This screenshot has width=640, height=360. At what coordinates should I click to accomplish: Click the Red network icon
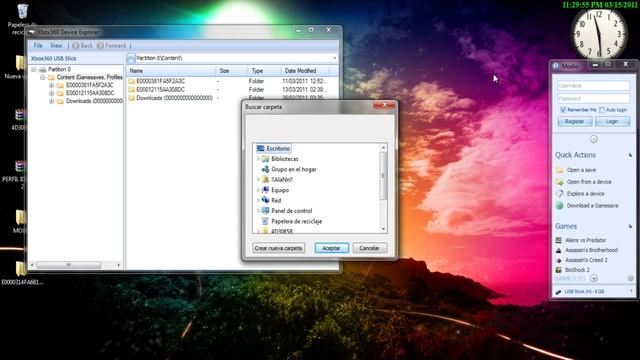(x=265, y=200)
